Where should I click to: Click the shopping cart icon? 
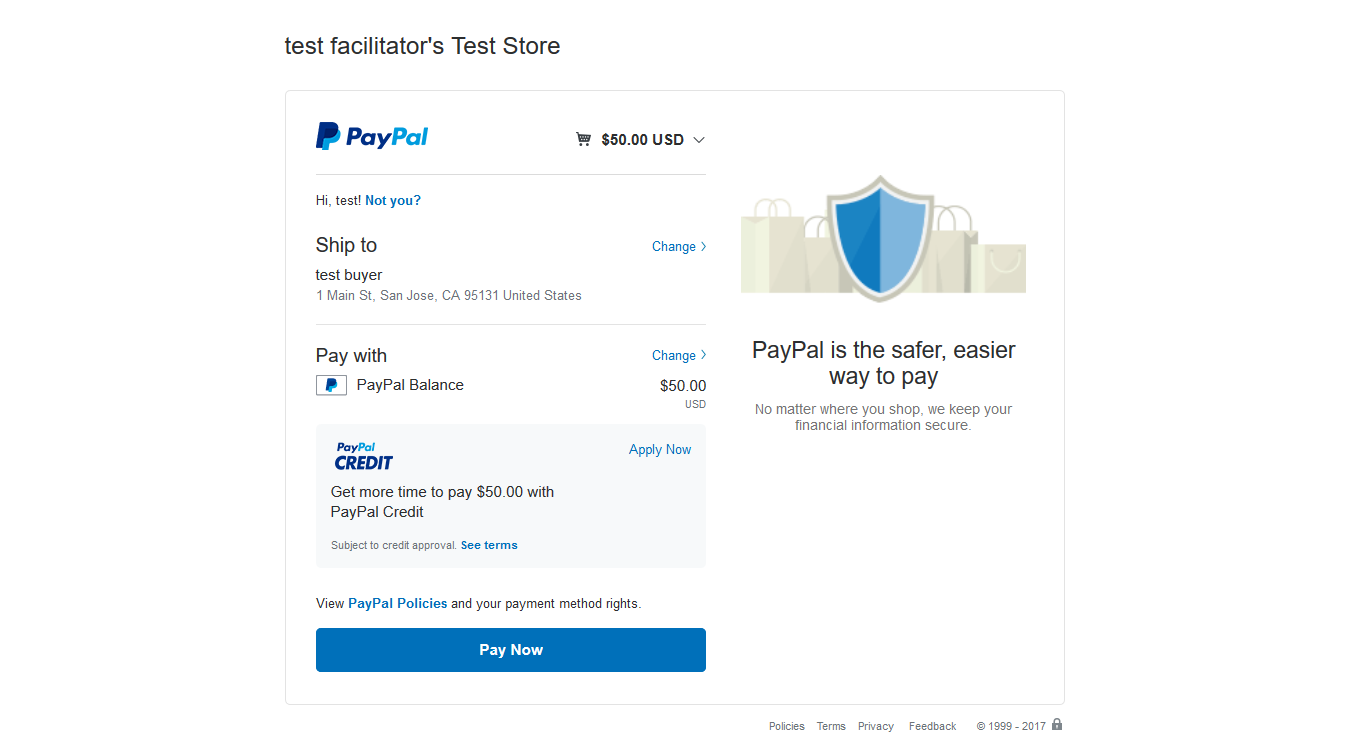(x=583, y=139)
